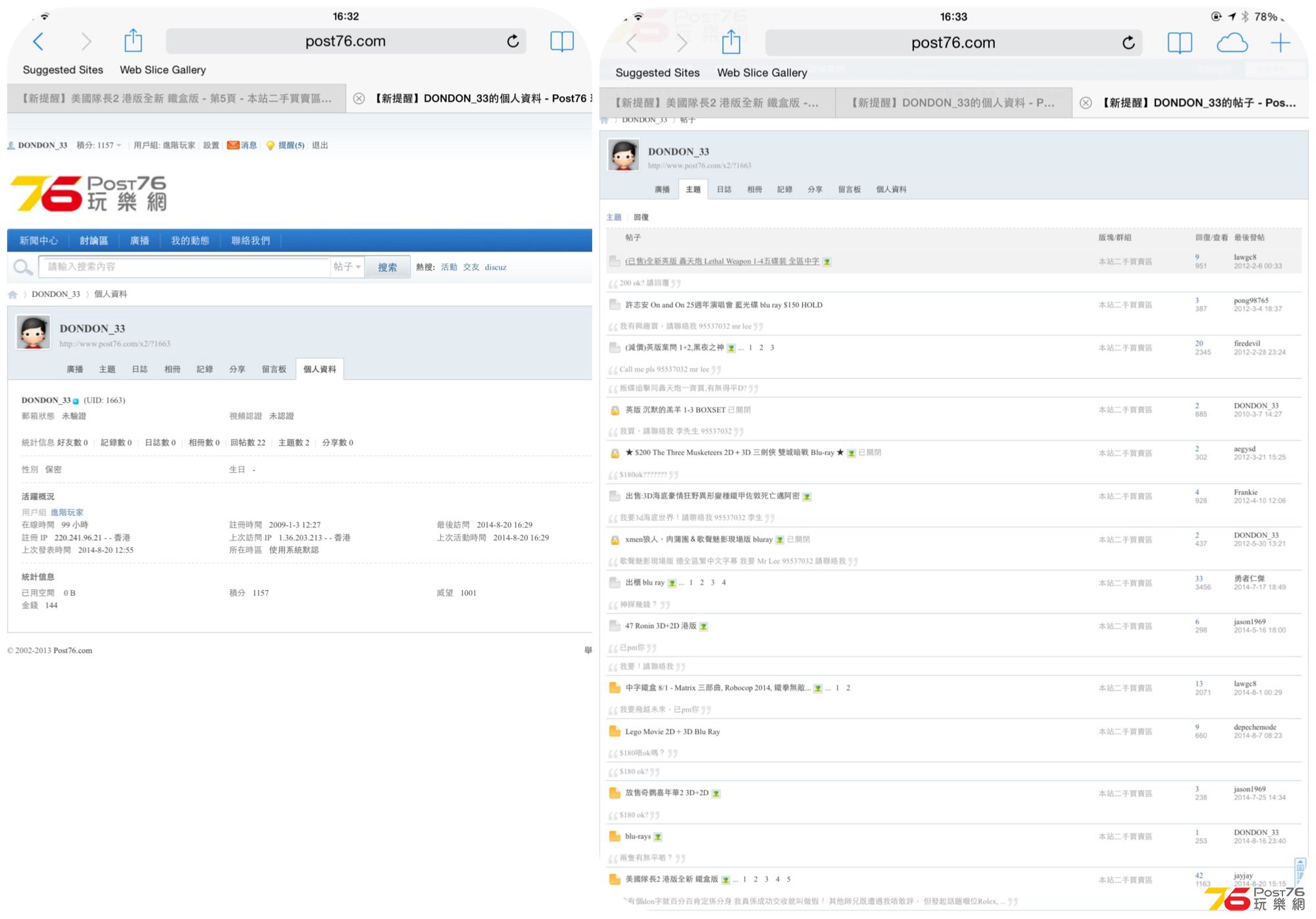Click the 搜索 button
Viewport: 1316px width, 919px height.
pos(388,267)
